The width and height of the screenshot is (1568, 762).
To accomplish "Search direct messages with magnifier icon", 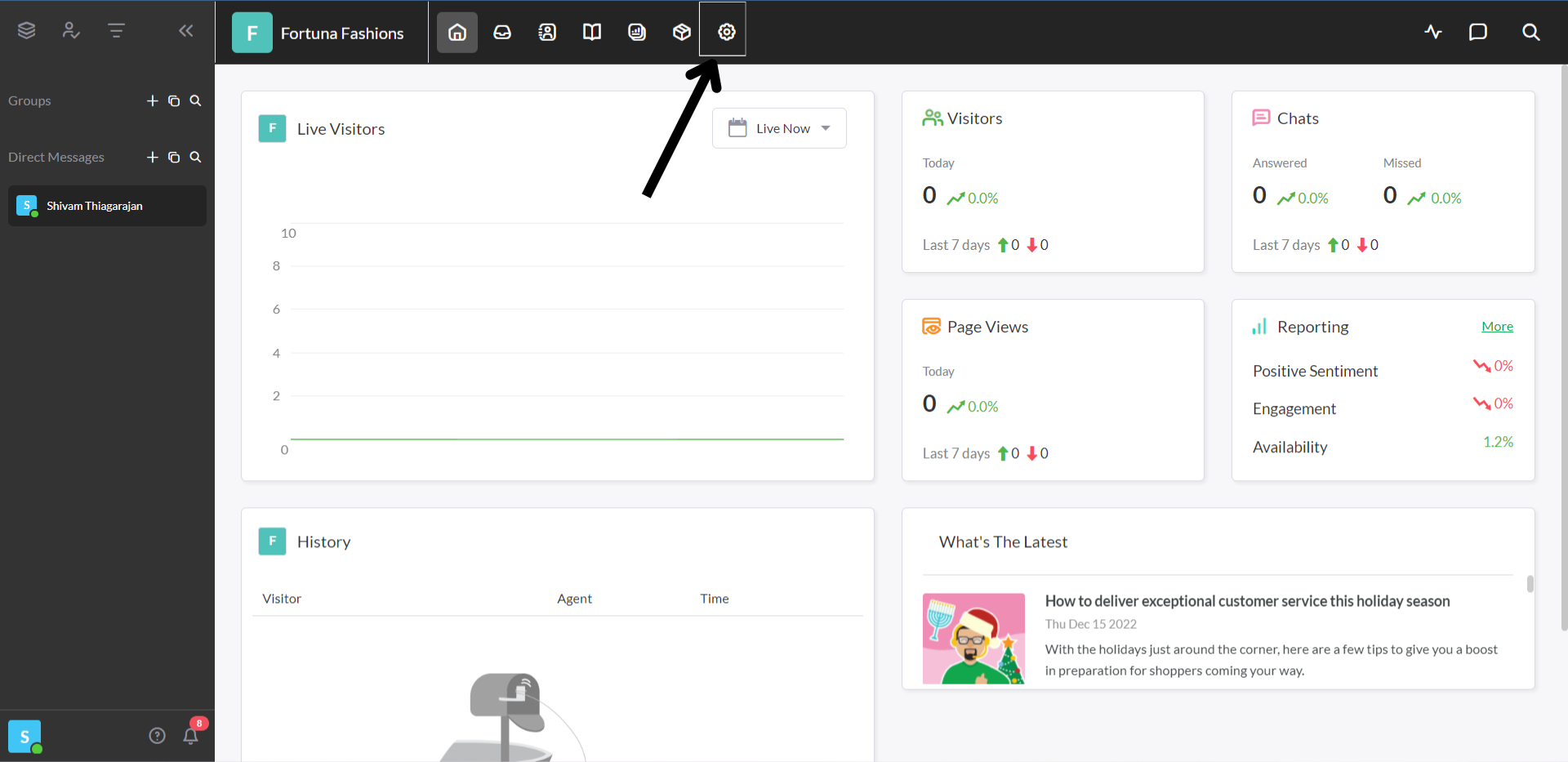I will (x=195, y=157).
